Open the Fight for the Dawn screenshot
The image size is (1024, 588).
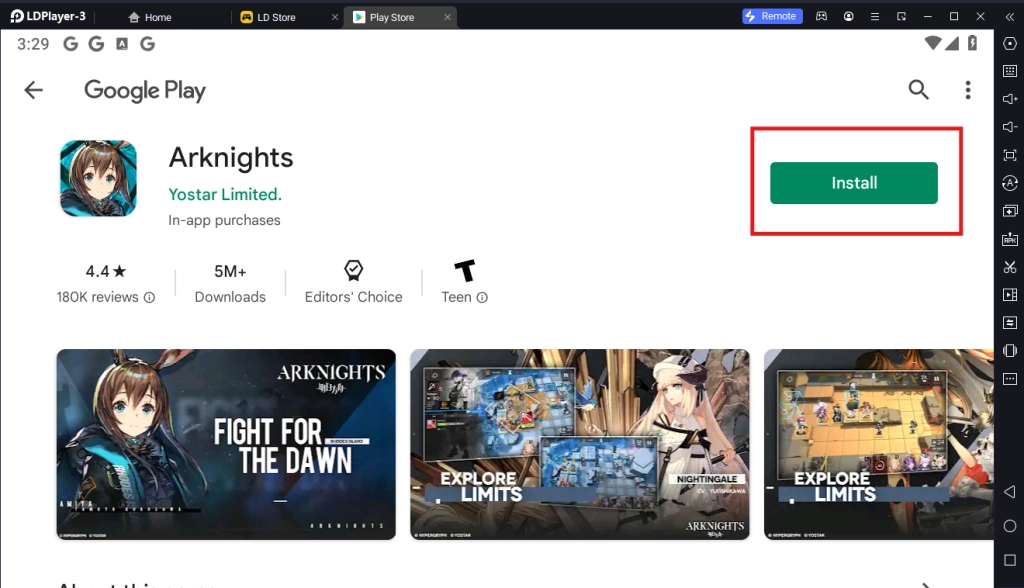226,444
